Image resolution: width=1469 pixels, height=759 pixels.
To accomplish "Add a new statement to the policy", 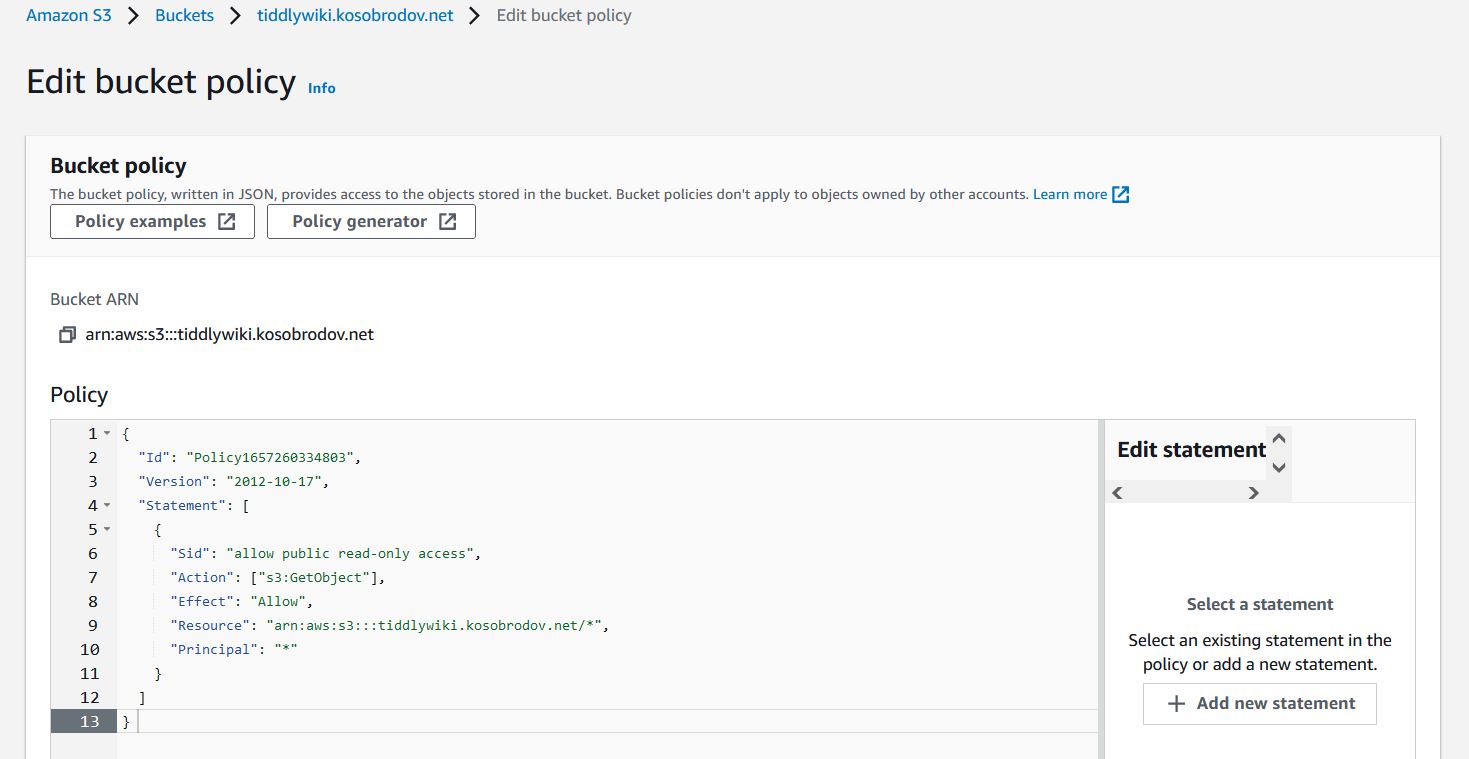I will [1260, 704].
